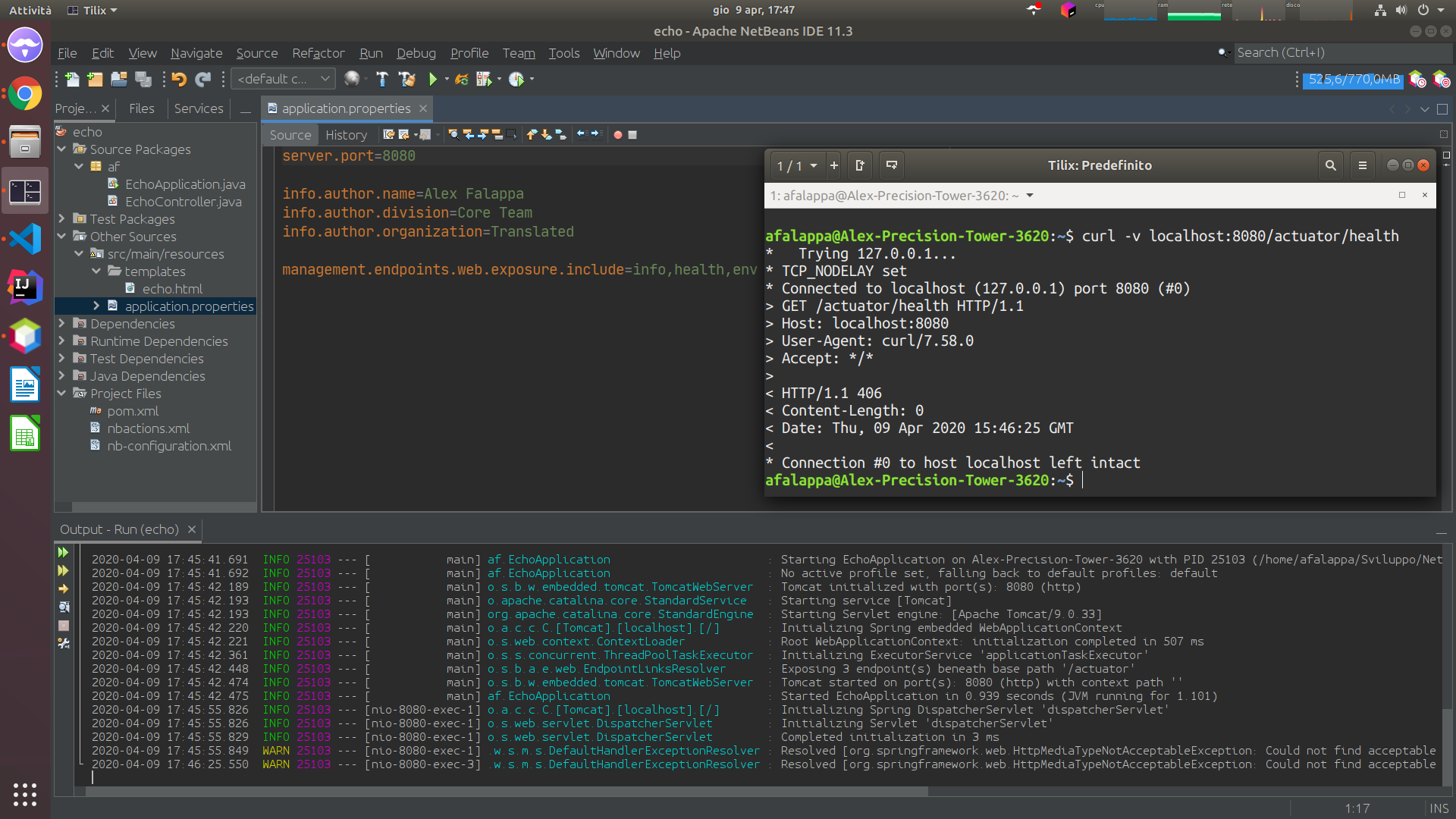
Task: Open the Navigate menu
Action: point(196,53)
